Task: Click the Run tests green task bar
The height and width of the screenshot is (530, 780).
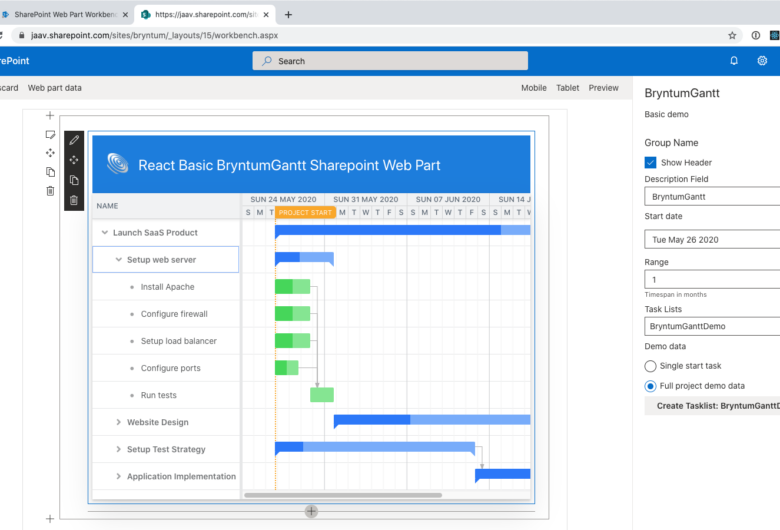Action: 322,395
